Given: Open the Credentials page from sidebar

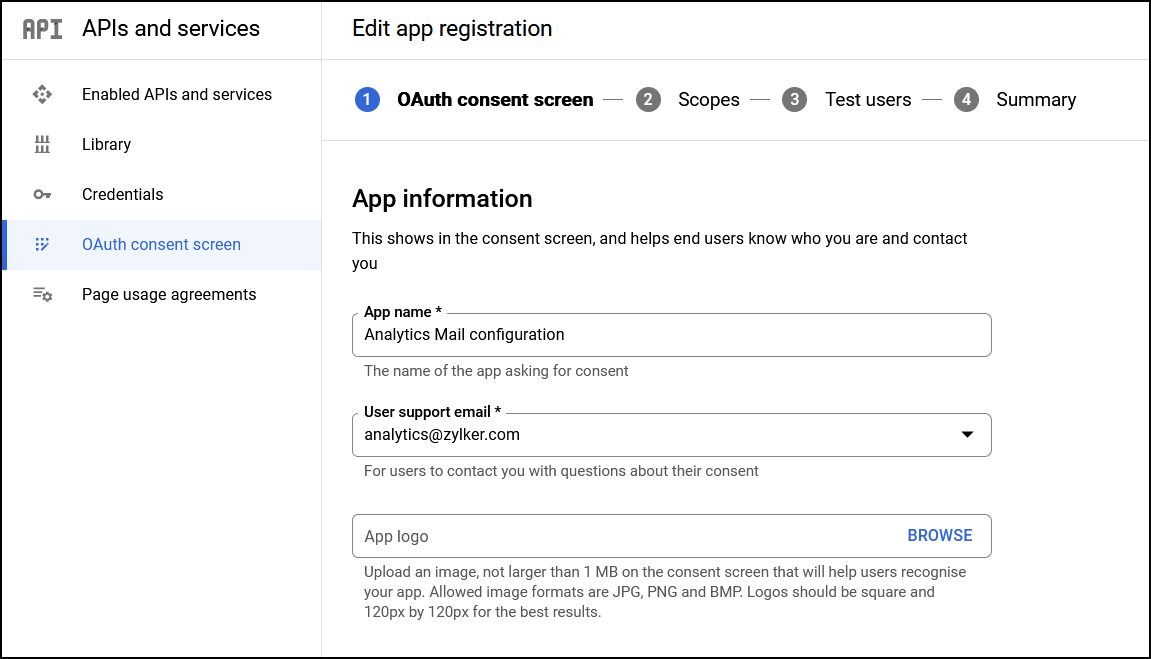Looking at the screenshot, I should pos(122,194).
